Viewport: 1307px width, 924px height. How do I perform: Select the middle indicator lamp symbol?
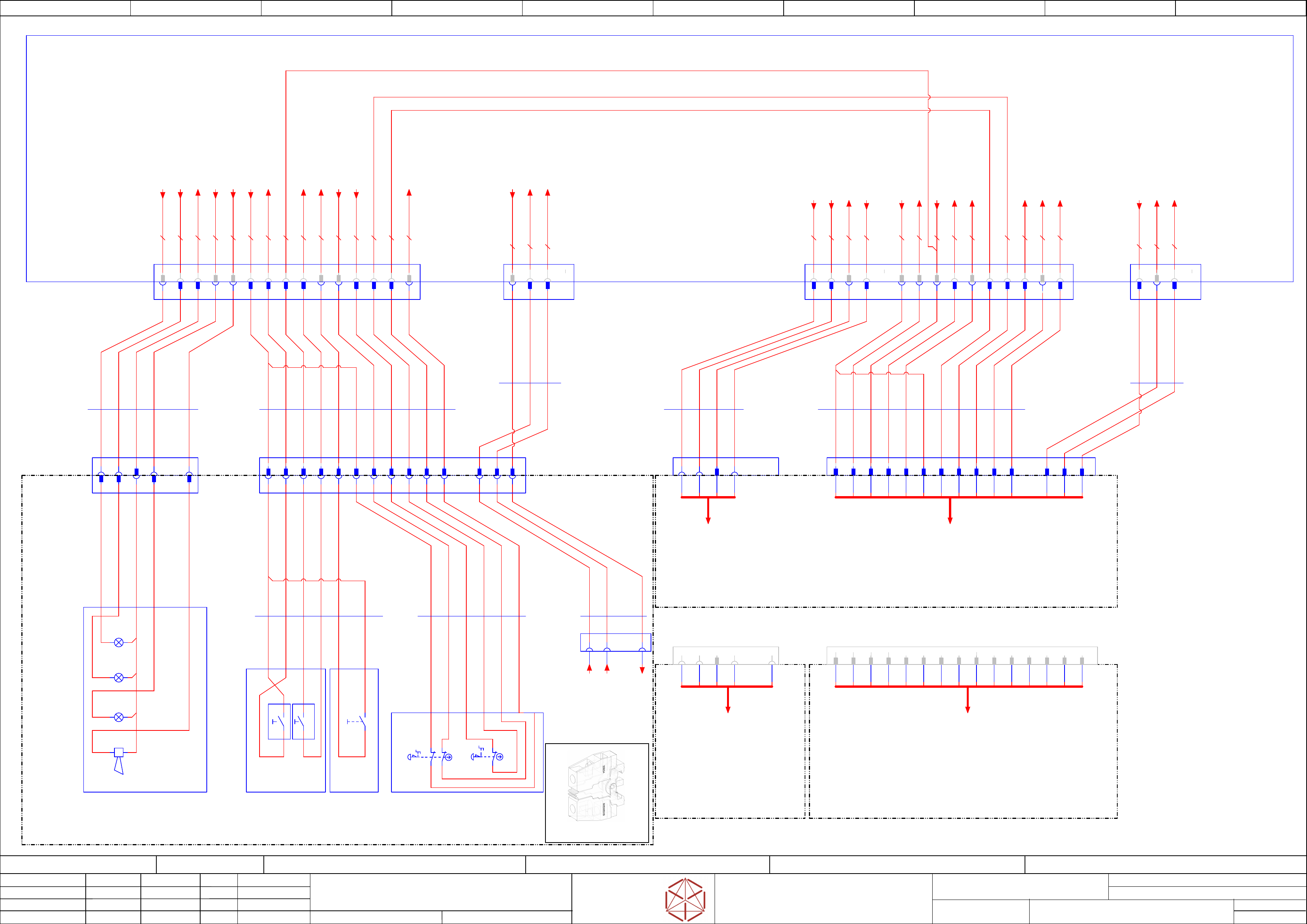(x=118, y=678)
